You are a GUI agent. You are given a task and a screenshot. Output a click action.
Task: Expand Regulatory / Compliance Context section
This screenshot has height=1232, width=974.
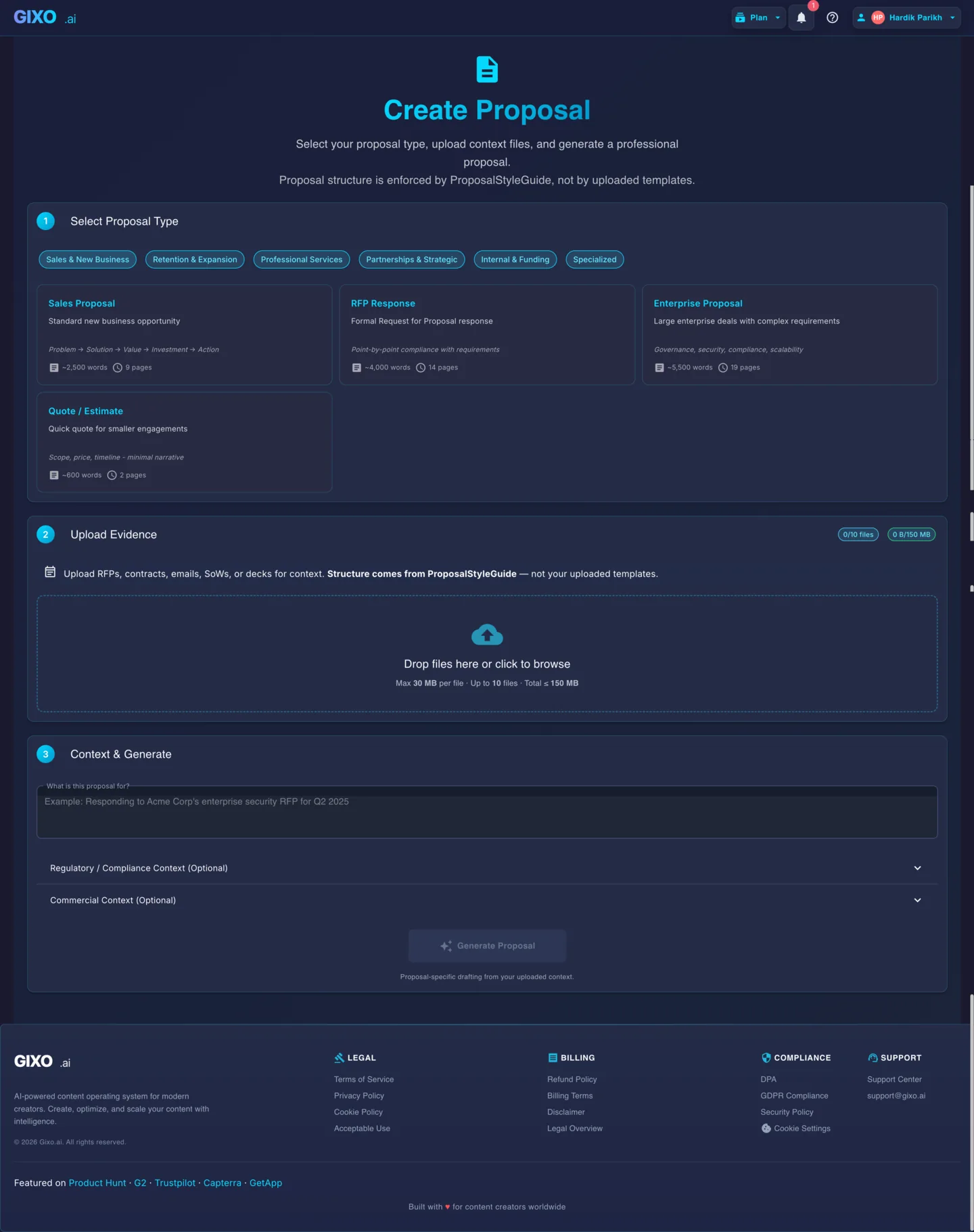pyautogui.click(x=487, y=868)
